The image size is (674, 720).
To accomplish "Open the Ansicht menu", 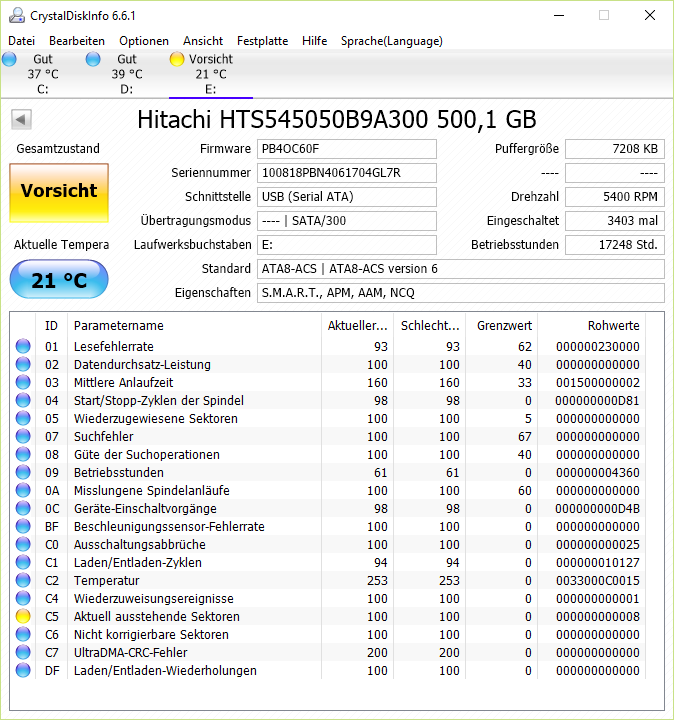I will pos(202,41).
